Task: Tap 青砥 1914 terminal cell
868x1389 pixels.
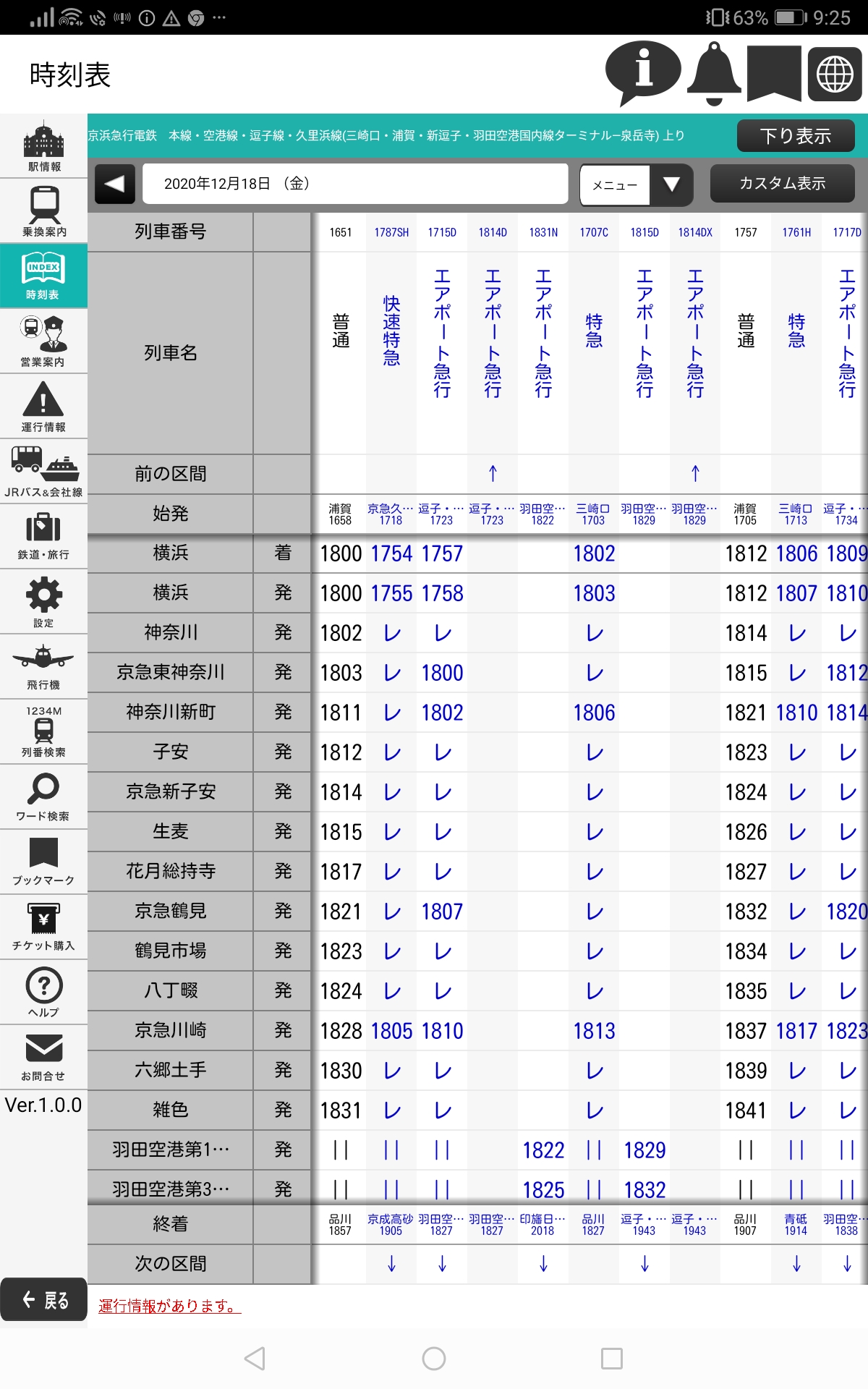Action: coord(796,1225)
